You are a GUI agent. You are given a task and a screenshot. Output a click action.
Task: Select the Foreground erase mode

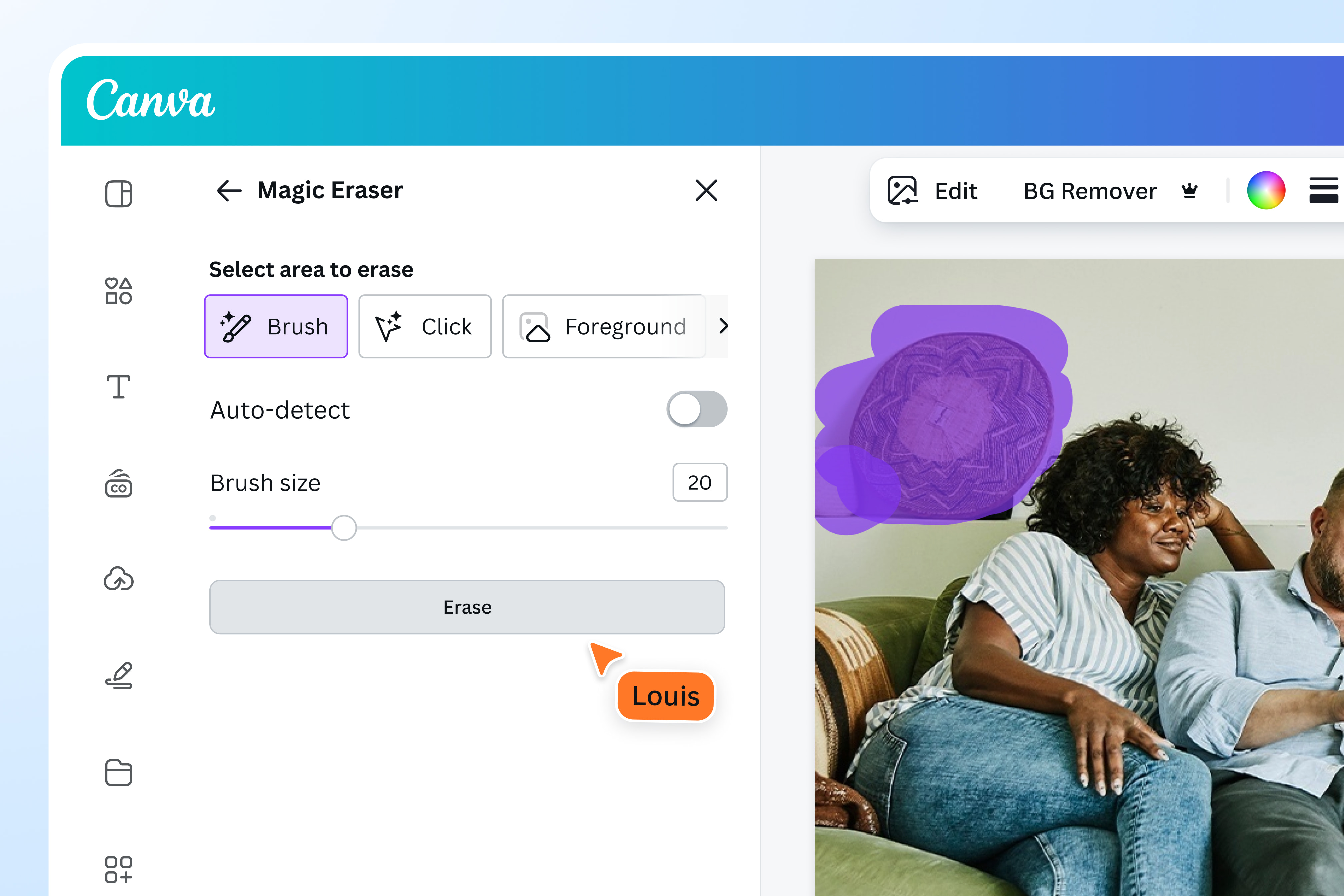click(x=603, y=326)
